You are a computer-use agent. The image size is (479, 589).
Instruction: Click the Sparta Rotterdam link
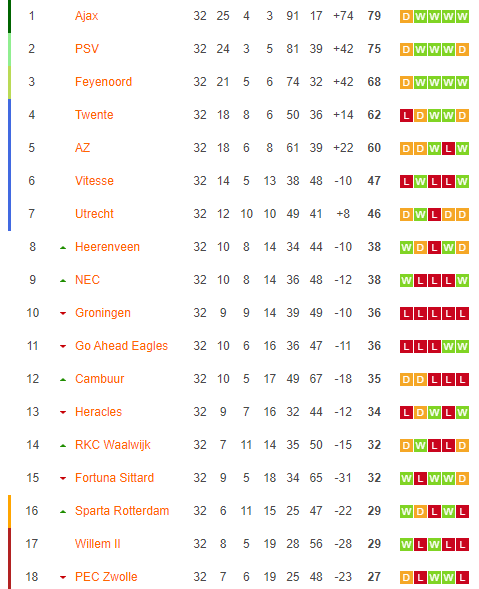122,511
